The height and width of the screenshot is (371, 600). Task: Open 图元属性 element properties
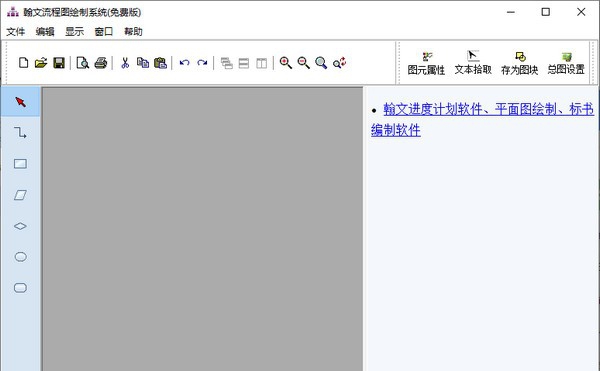(426, 63)
